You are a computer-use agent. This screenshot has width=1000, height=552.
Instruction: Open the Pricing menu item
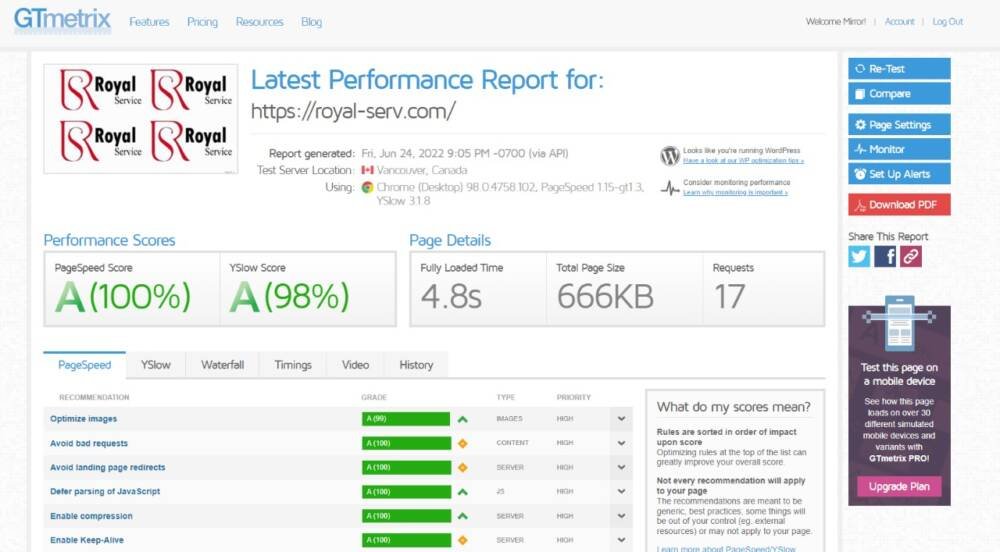[x=202, y=22]
